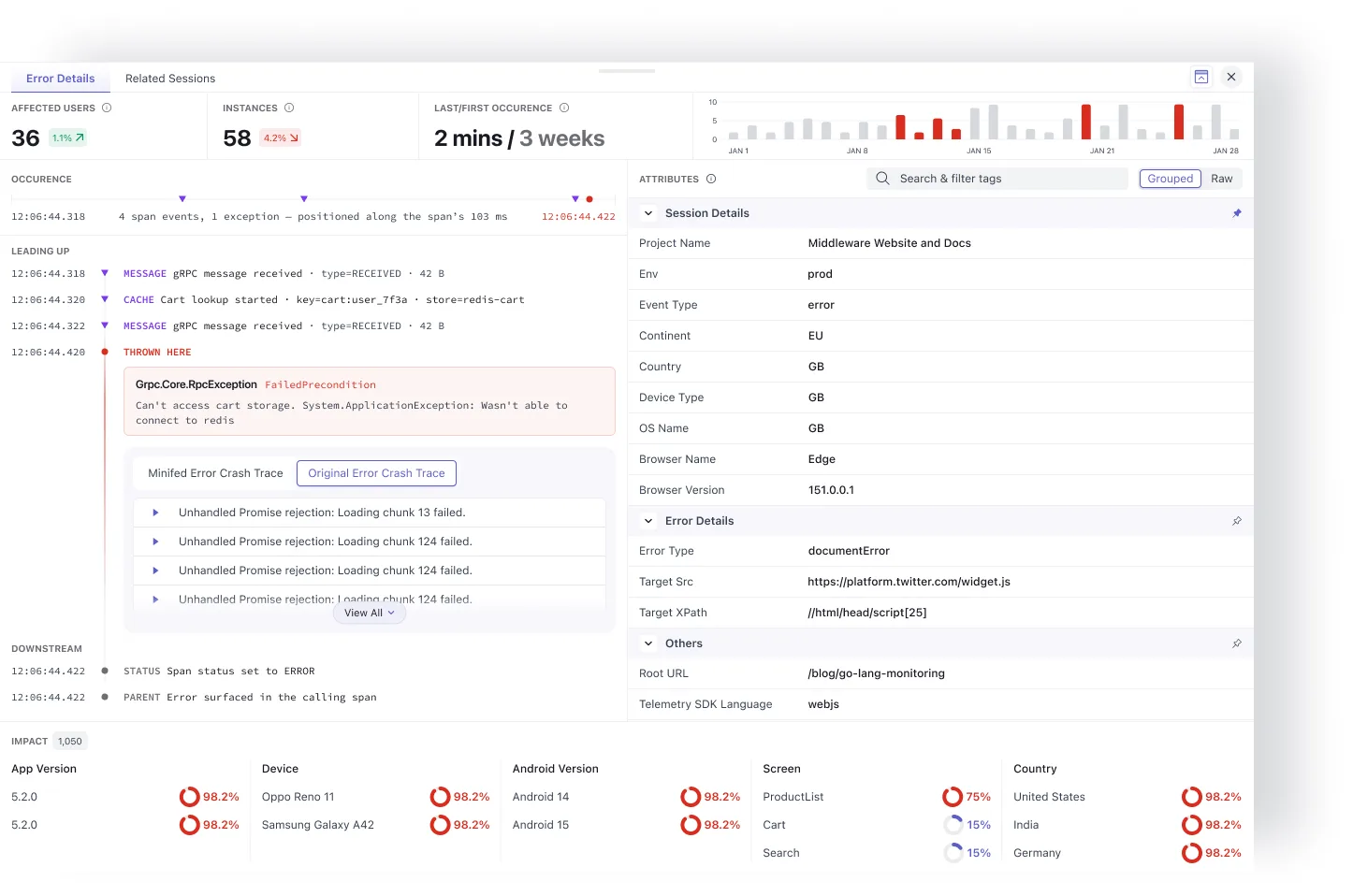Expand the partially hidden fourth trace row

tap(155, 600)
